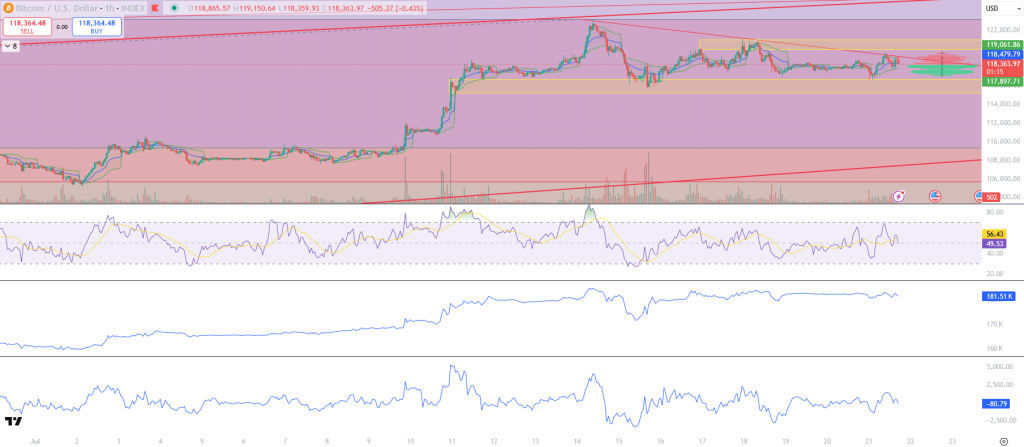Expand the collapsed indicators legend showing 8
The width and height of the screenshot is (1024, 447).
(11, 46)
